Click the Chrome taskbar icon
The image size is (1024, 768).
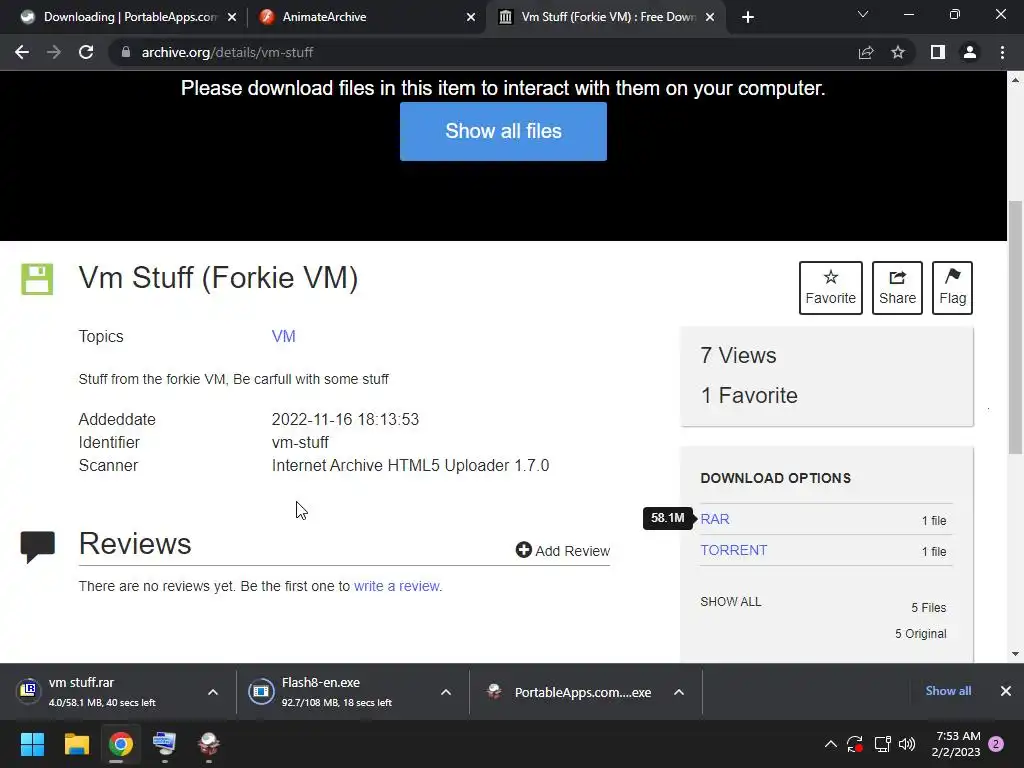tap(120, 744)
